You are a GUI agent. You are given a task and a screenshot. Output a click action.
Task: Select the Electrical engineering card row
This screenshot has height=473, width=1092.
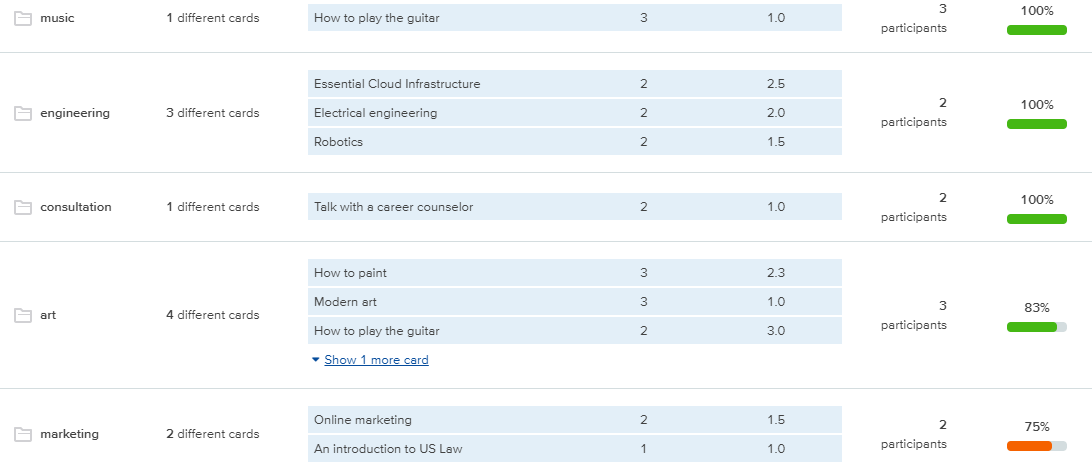pos(575,113)
